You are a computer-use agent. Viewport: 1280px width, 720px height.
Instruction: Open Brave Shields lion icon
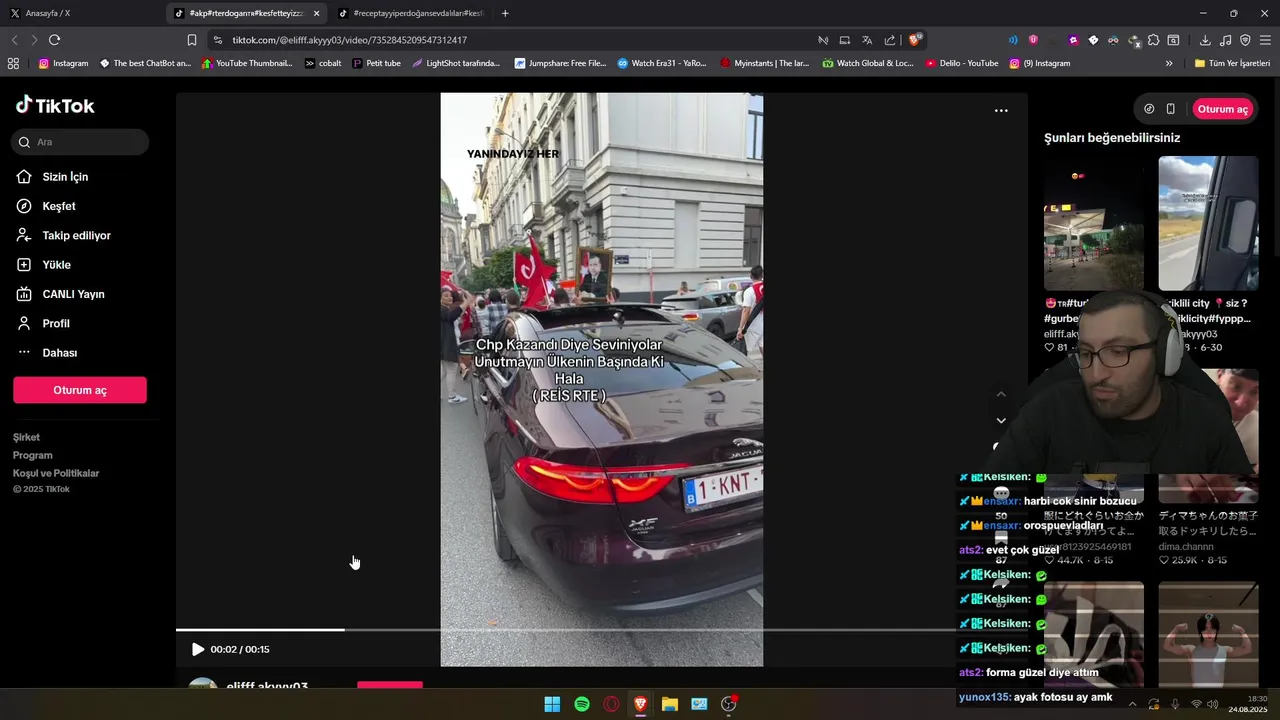(915, 40)
